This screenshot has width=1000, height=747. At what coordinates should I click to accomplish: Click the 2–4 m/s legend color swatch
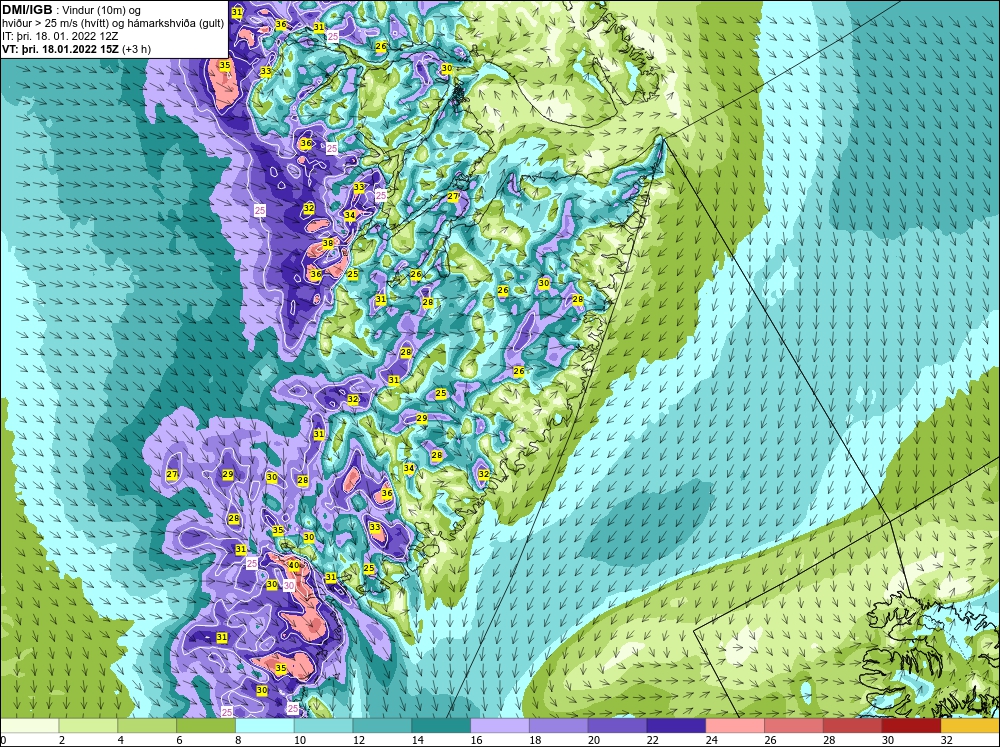(89, 725)
